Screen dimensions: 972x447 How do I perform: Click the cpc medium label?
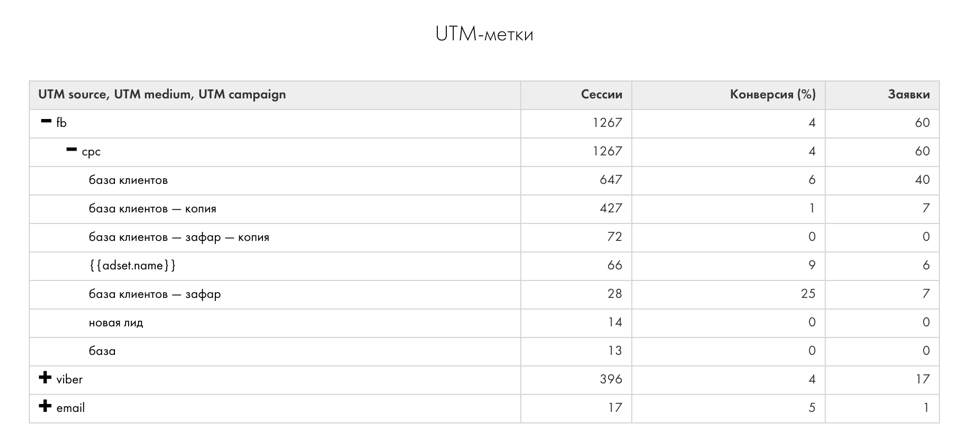coord(91,152)
